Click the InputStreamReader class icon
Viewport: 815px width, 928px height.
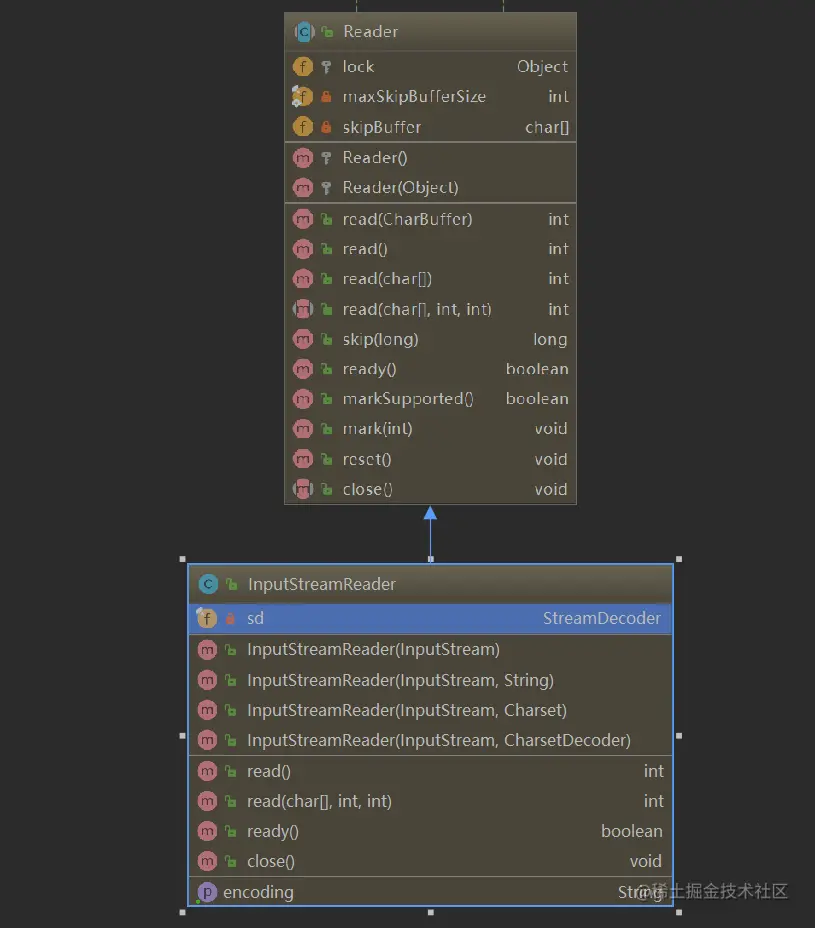point(208,584)
